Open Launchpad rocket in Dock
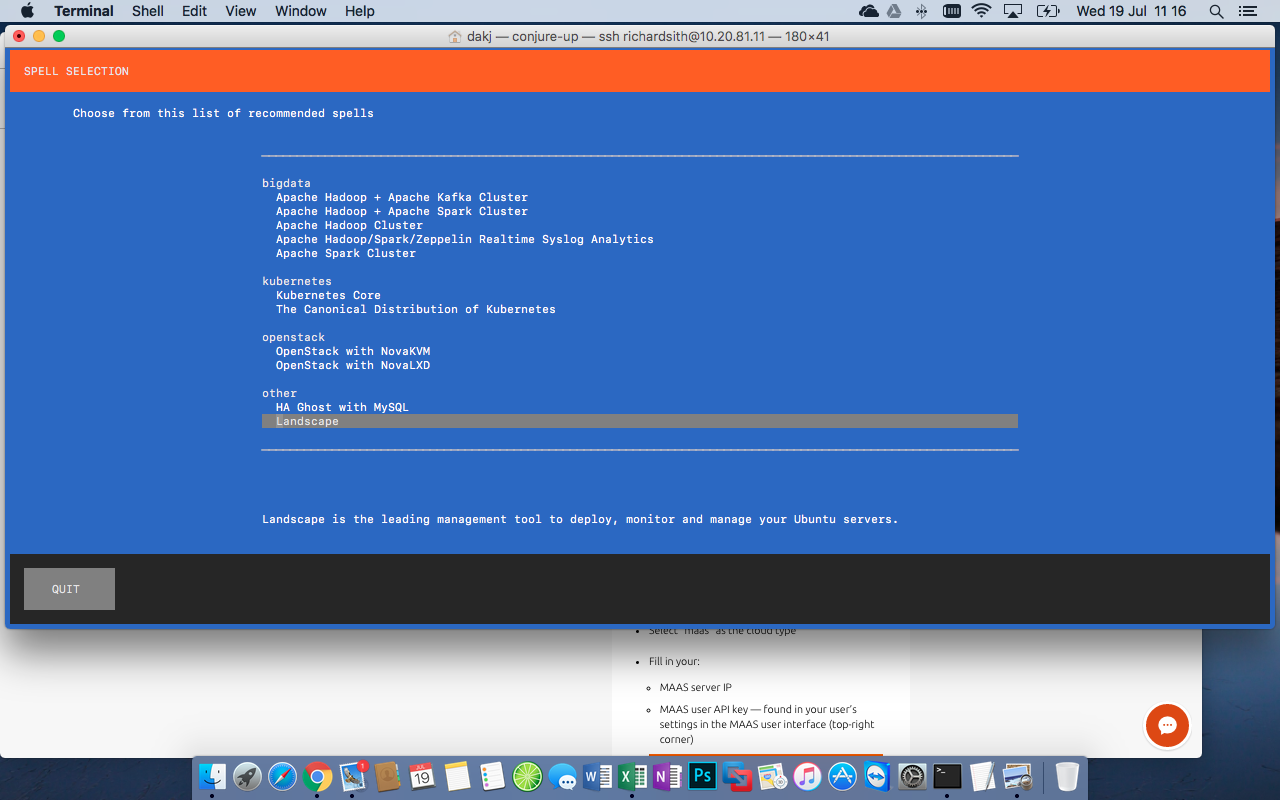 [247, 776]
